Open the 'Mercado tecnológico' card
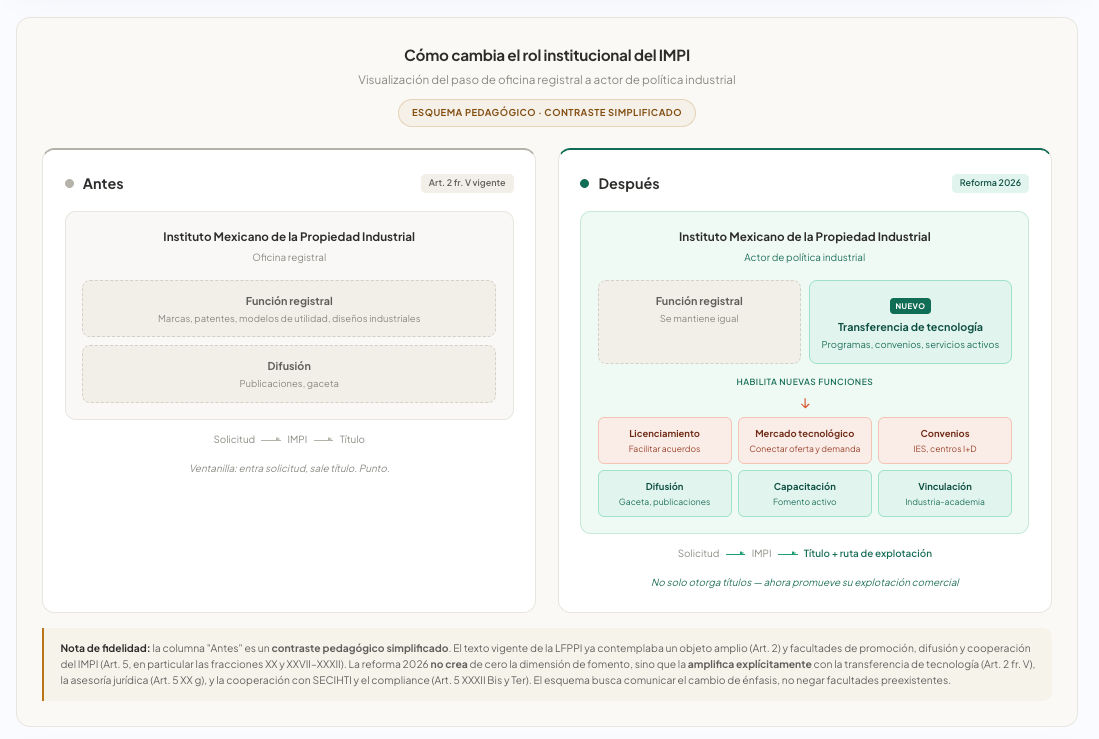 coord(805,440)
